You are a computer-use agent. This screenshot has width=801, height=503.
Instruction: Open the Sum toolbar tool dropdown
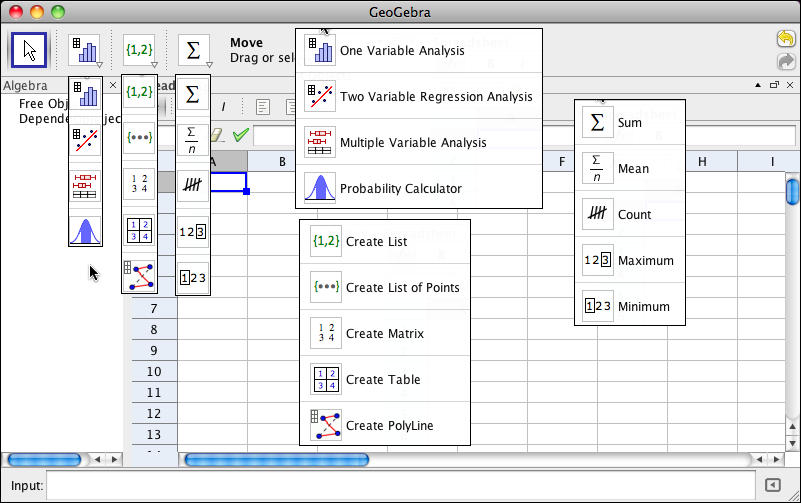193,49
